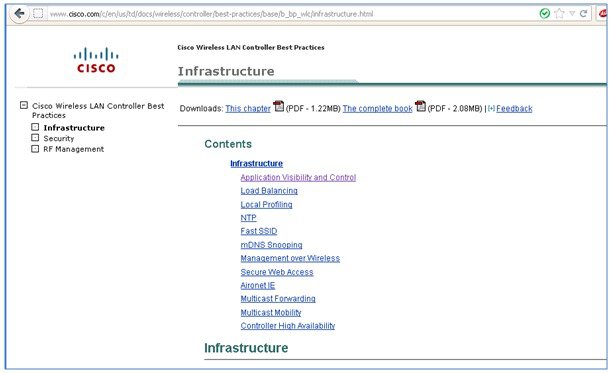Open Secure Web Access link

coord(277,272)
